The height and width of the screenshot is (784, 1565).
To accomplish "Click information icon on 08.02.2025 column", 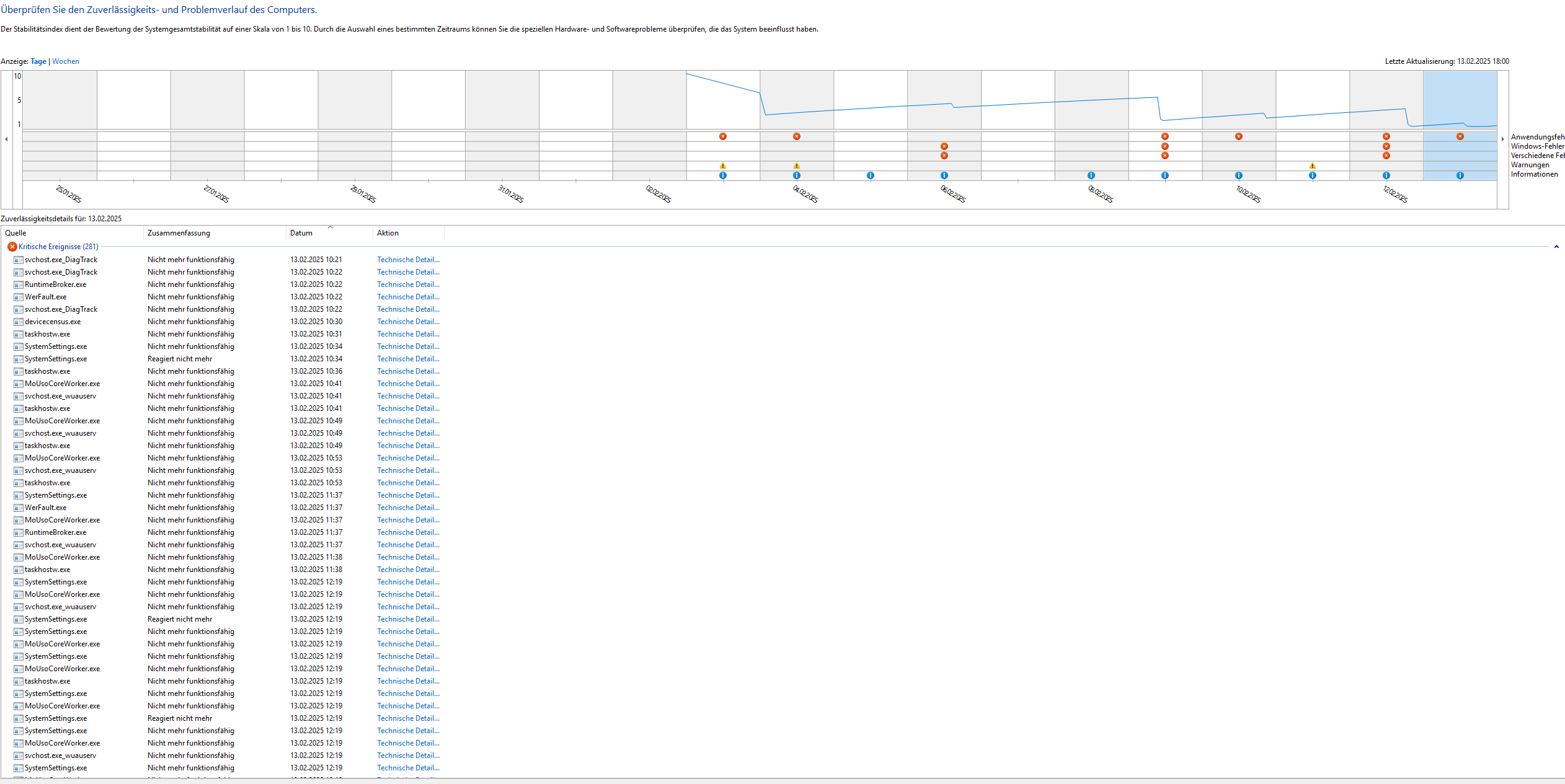I will pyautogui.click(x=1091, y=175).
